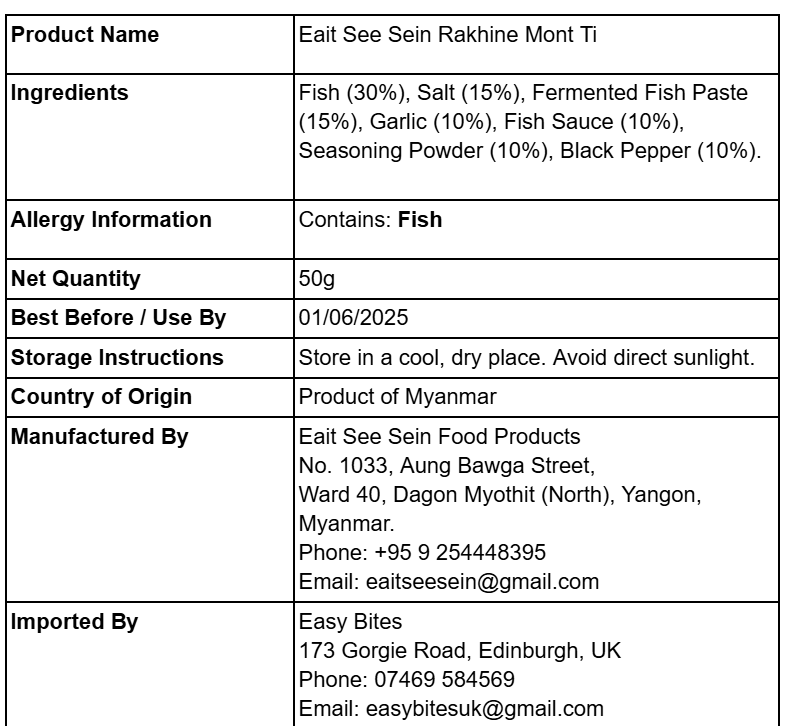Screen dimensions: 791x726
Task: Click the Product Name header cell
Action: [x=150, y=44]
